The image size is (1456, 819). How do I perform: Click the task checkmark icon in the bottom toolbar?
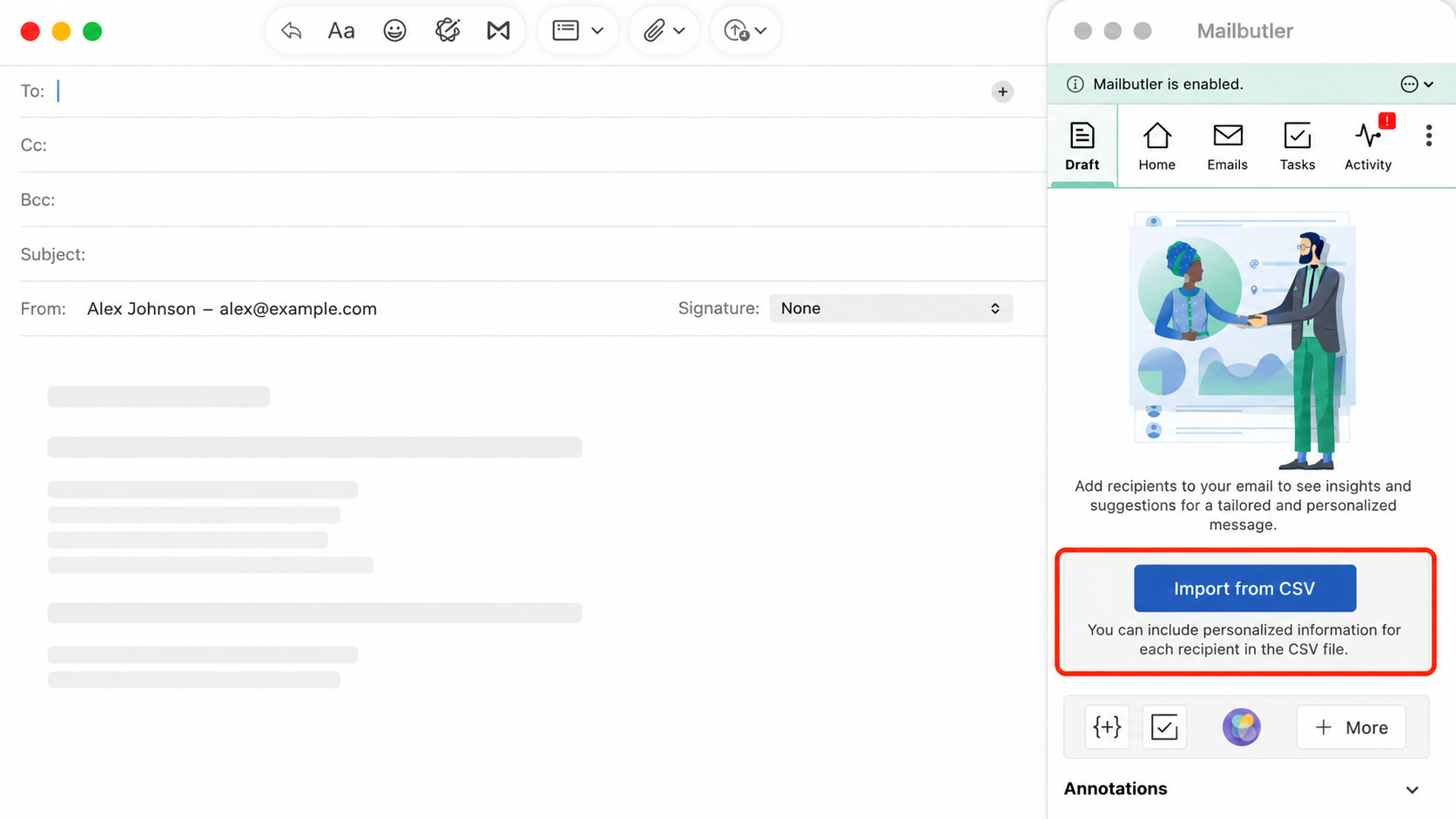1164,727
